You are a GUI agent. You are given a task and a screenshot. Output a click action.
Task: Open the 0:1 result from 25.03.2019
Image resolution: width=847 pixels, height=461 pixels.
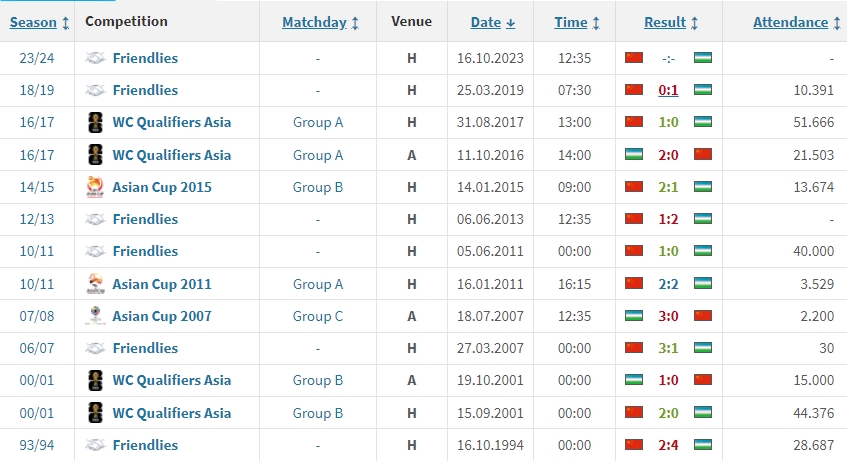click(668, 90)
